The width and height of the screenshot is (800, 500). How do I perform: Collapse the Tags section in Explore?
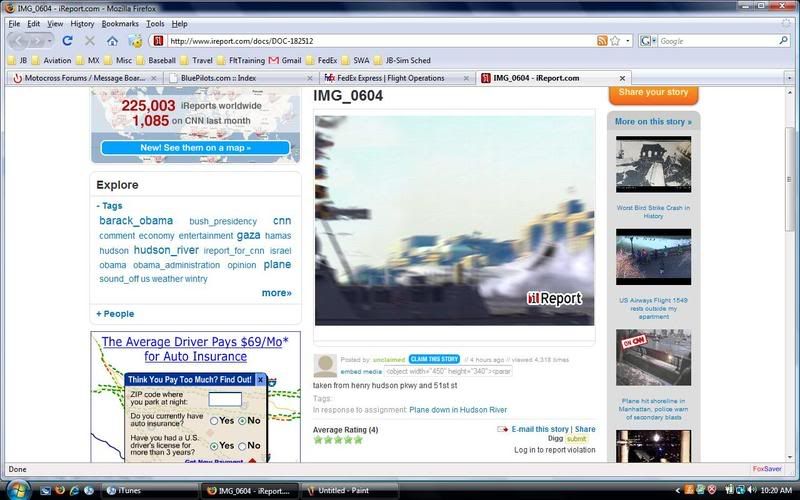click(x=109, y=206)
